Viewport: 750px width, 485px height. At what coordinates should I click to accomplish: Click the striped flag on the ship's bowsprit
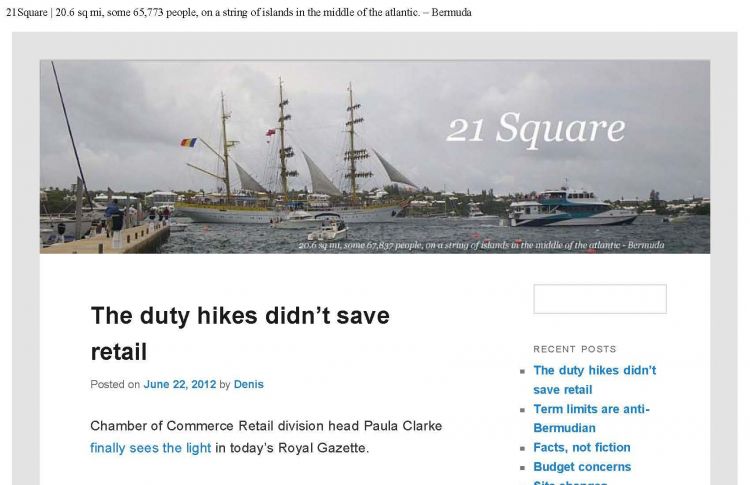(188, 142)
